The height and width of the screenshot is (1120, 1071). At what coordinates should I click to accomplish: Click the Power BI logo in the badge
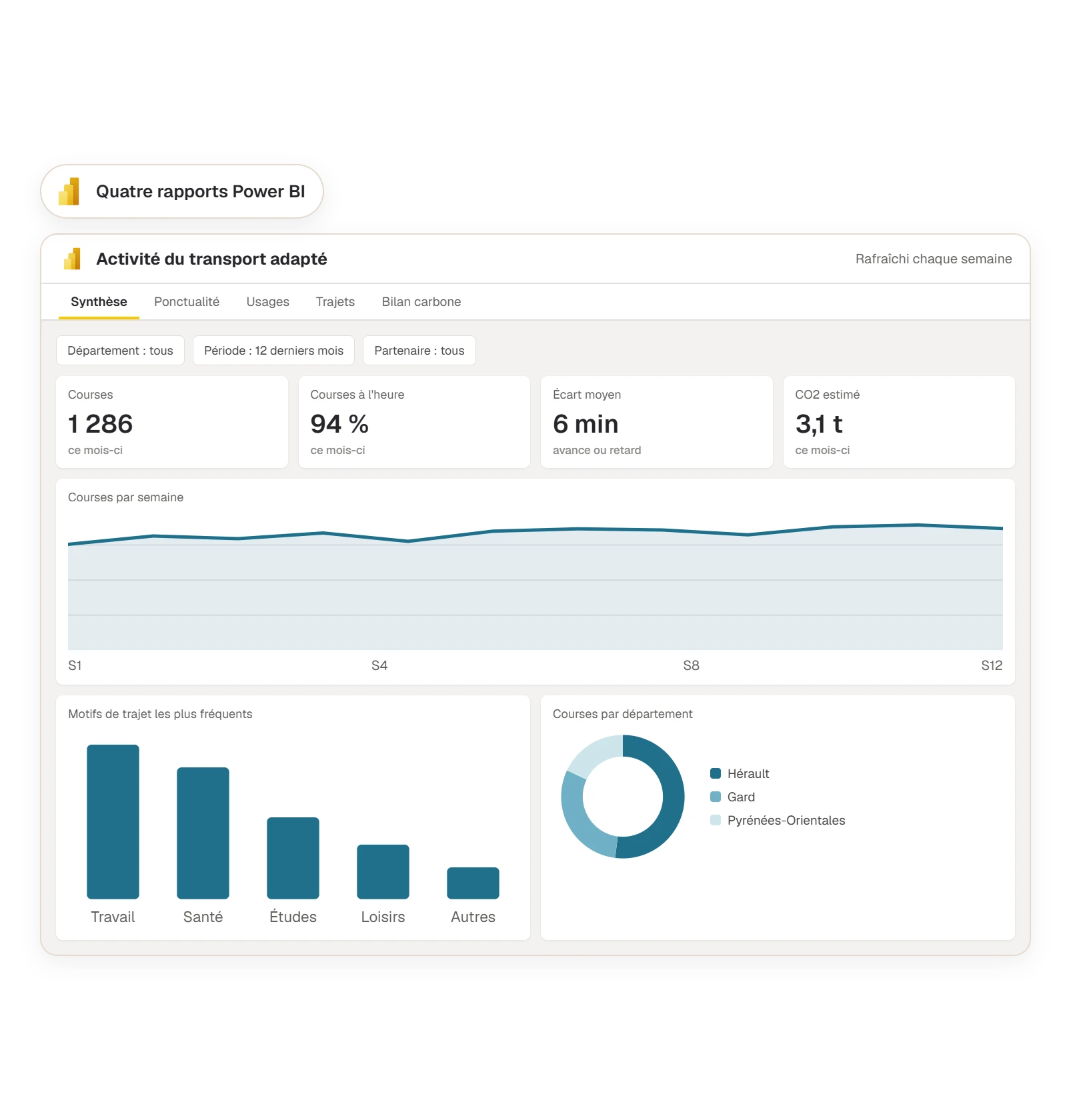click(x=69, y=191)
